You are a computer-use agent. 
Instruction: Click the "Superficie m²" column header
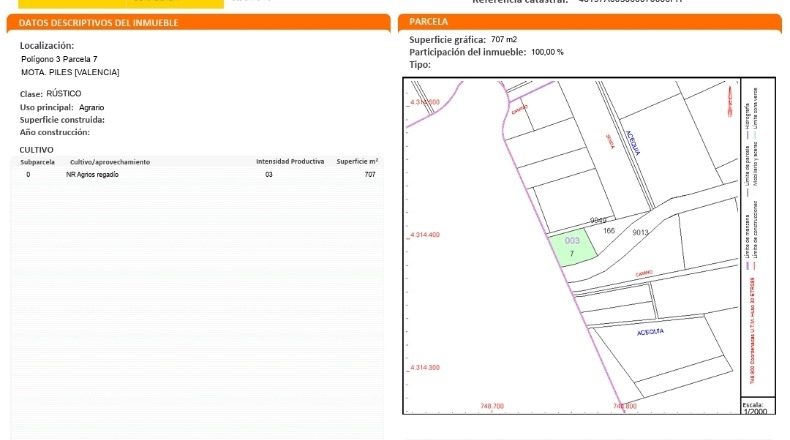[357, 161]
